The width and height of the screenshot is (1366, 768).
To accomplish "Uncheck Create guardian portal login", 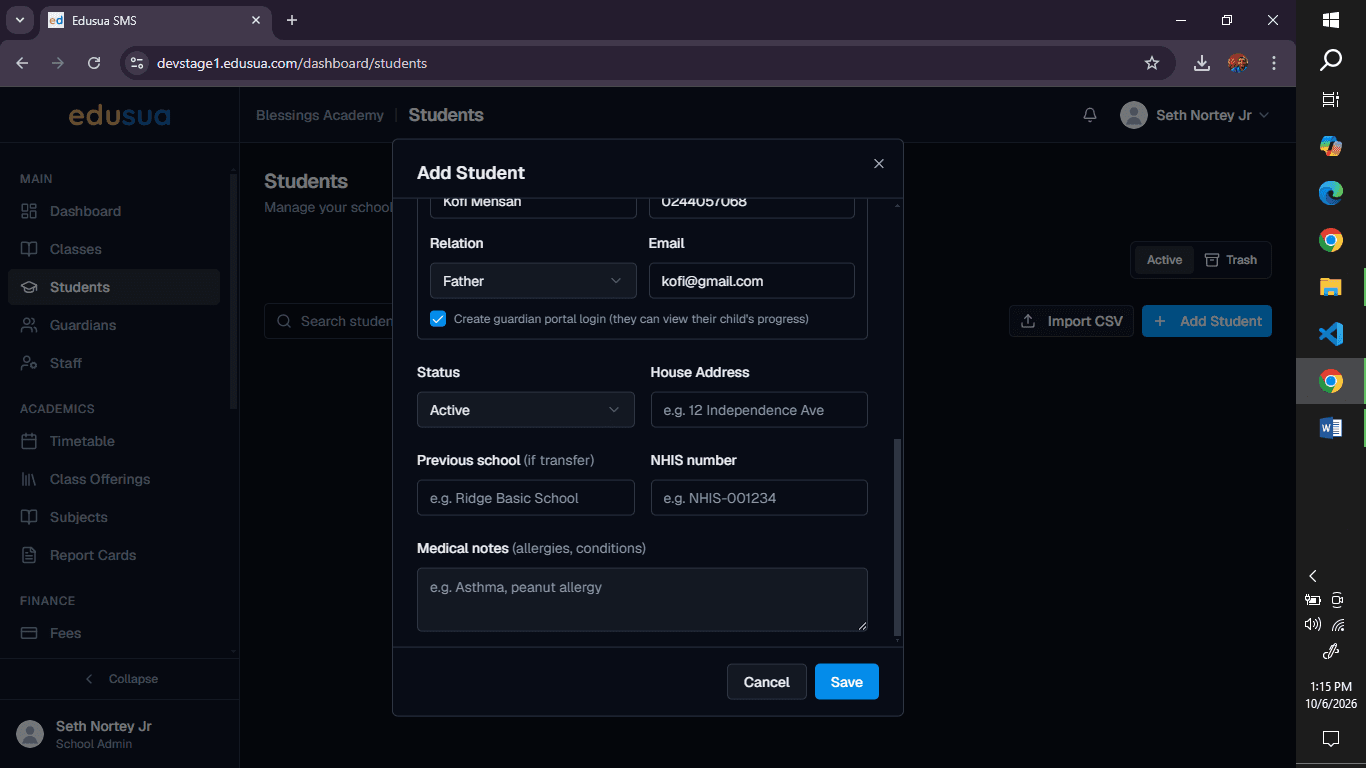I will 438,319.
